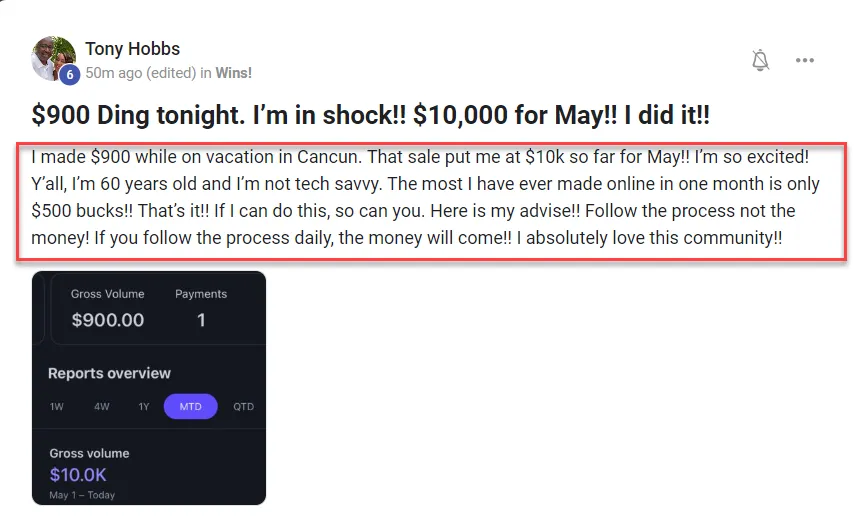The image size is (861, 522).
Task: Click the "May 1 – Today" date range
Action: [82, 495]
